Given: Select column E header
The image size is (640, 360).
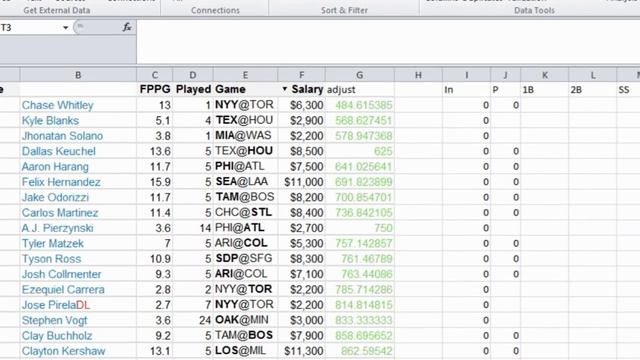Looking at the screenshot, I should [245, 75].
